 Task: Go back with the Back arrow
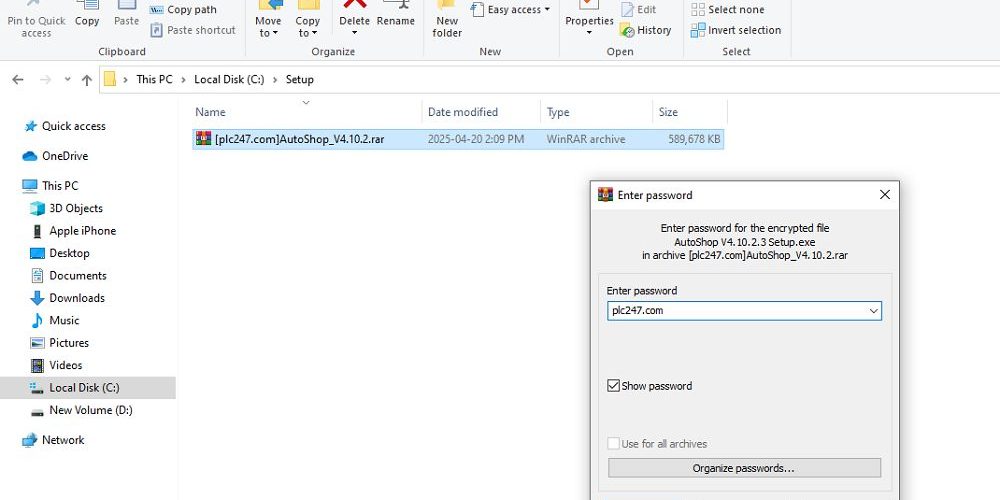[18, 80]
